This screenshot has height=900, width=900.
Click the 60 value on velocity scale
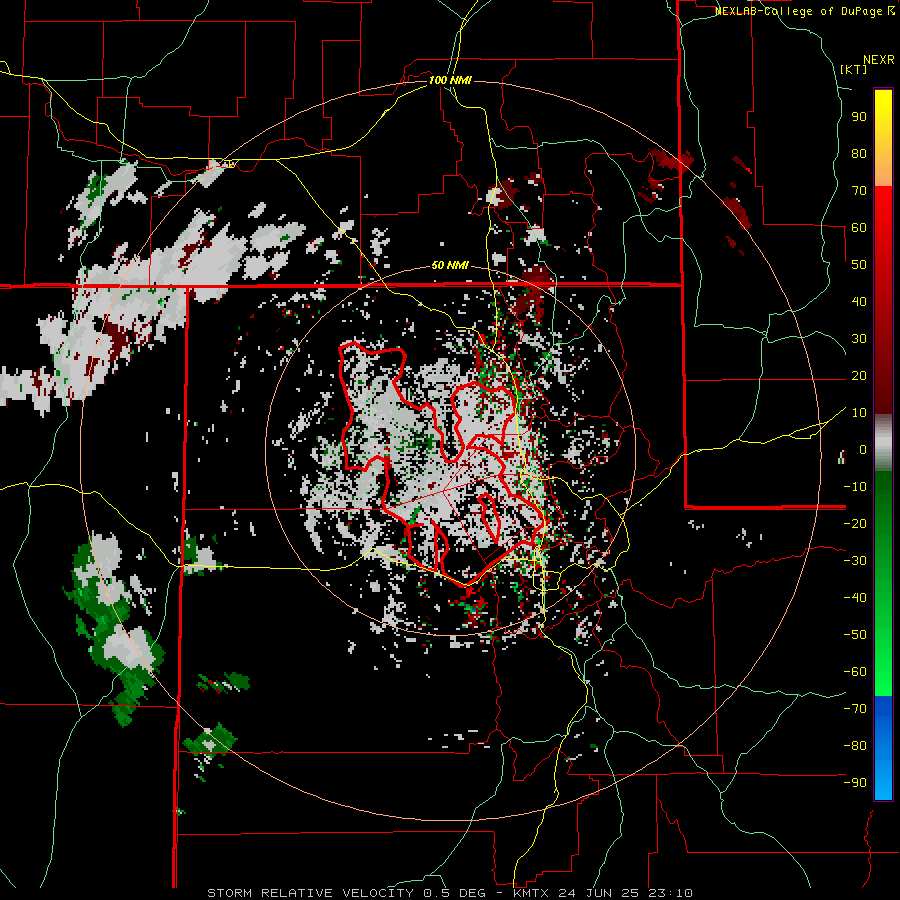tap(859, 228)
